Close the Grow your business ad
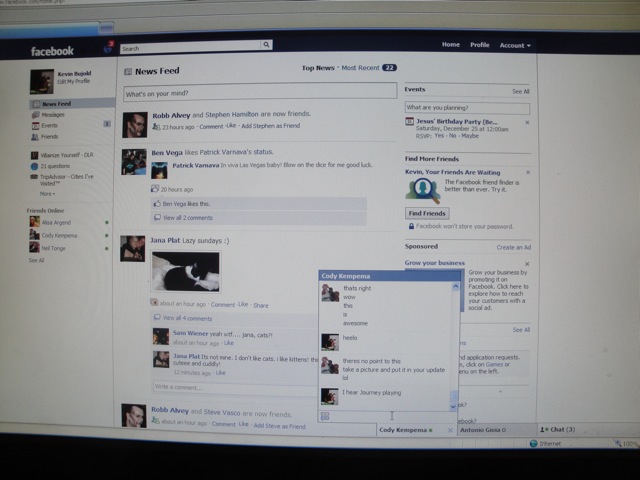640x480 pixels. (x=527, y=264)
